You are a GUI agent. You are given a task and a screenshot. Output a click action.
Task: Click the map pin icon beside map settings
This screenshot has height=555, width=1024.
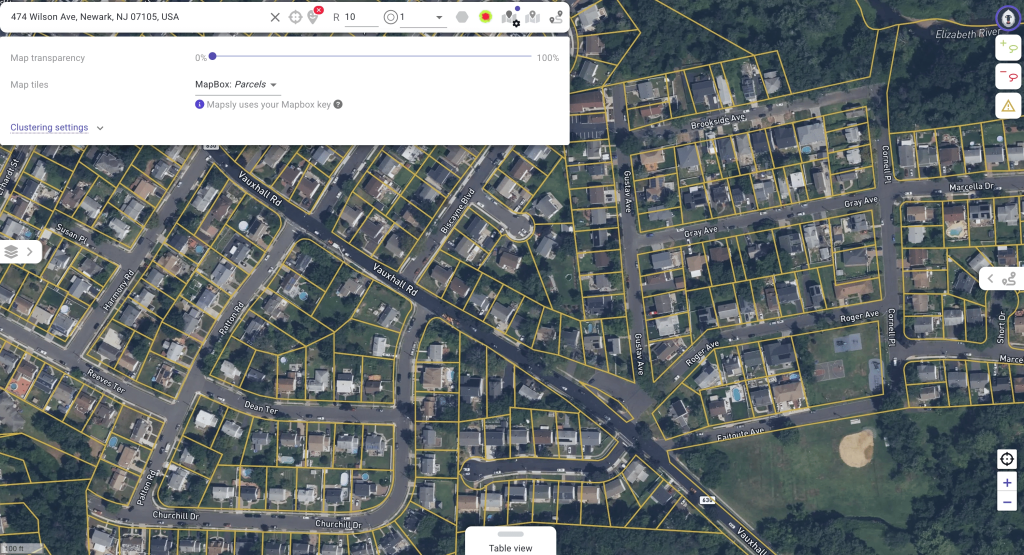(x=533, y=17)
